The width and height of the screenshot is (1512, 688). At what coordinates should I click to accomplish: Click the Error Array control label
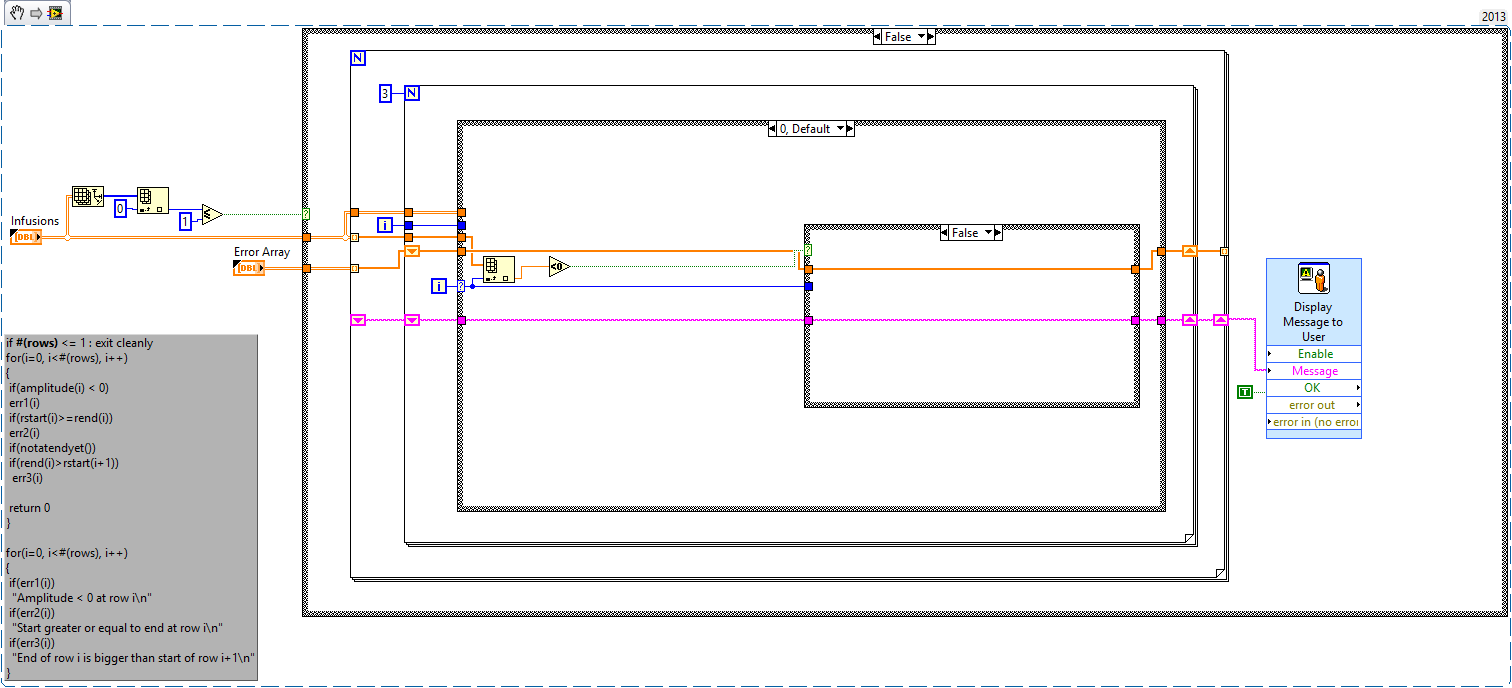click(262, 252)
